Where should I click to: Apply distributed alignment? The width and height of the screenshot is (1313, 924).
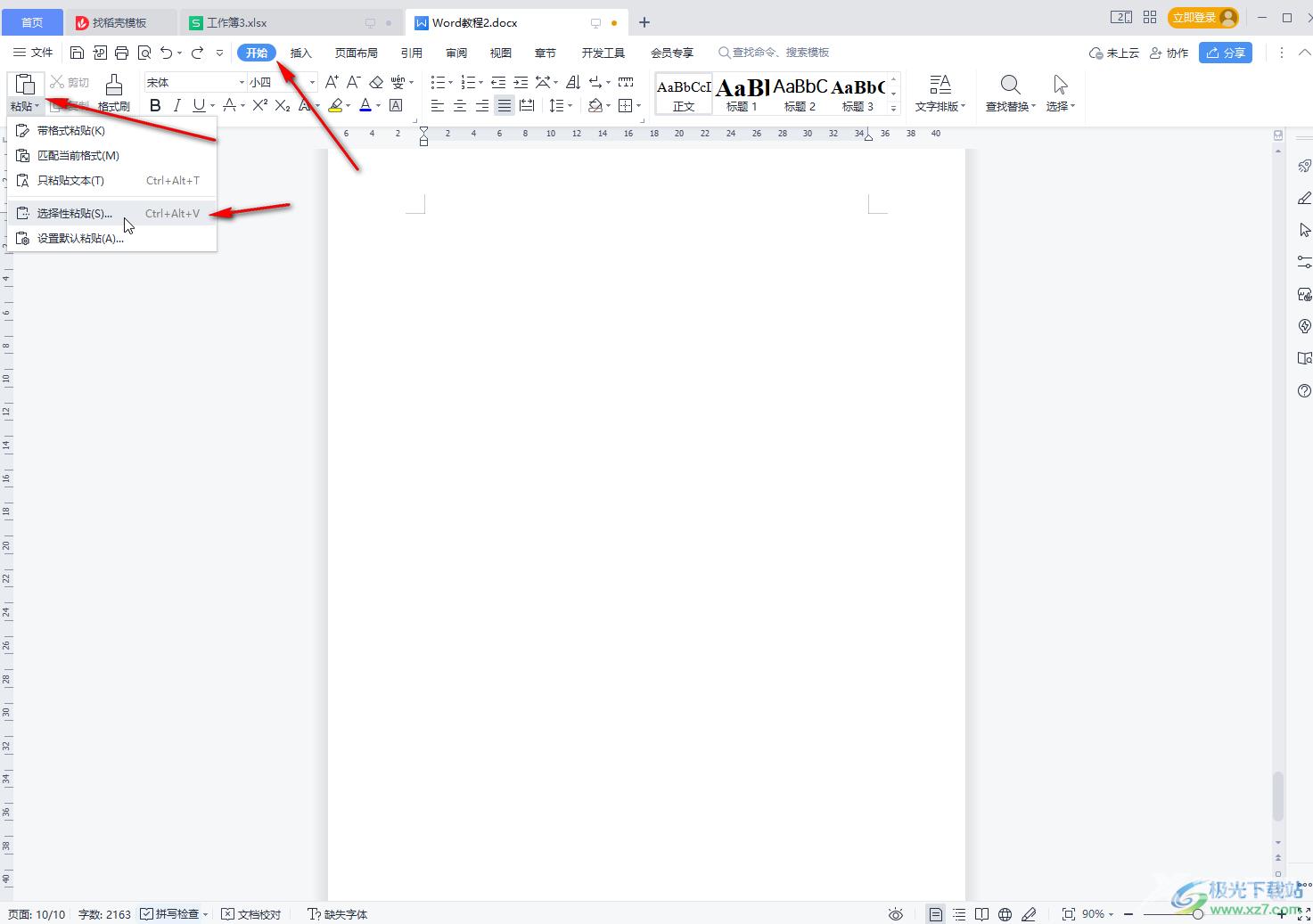(x=527, y=105)
